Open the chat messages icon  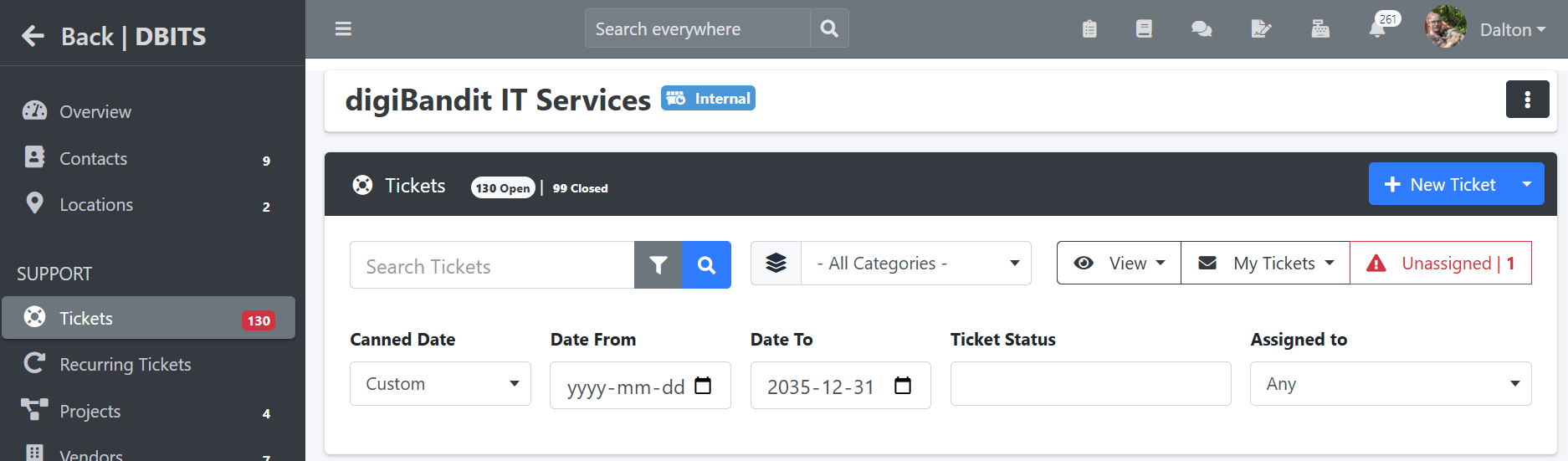1202,29
